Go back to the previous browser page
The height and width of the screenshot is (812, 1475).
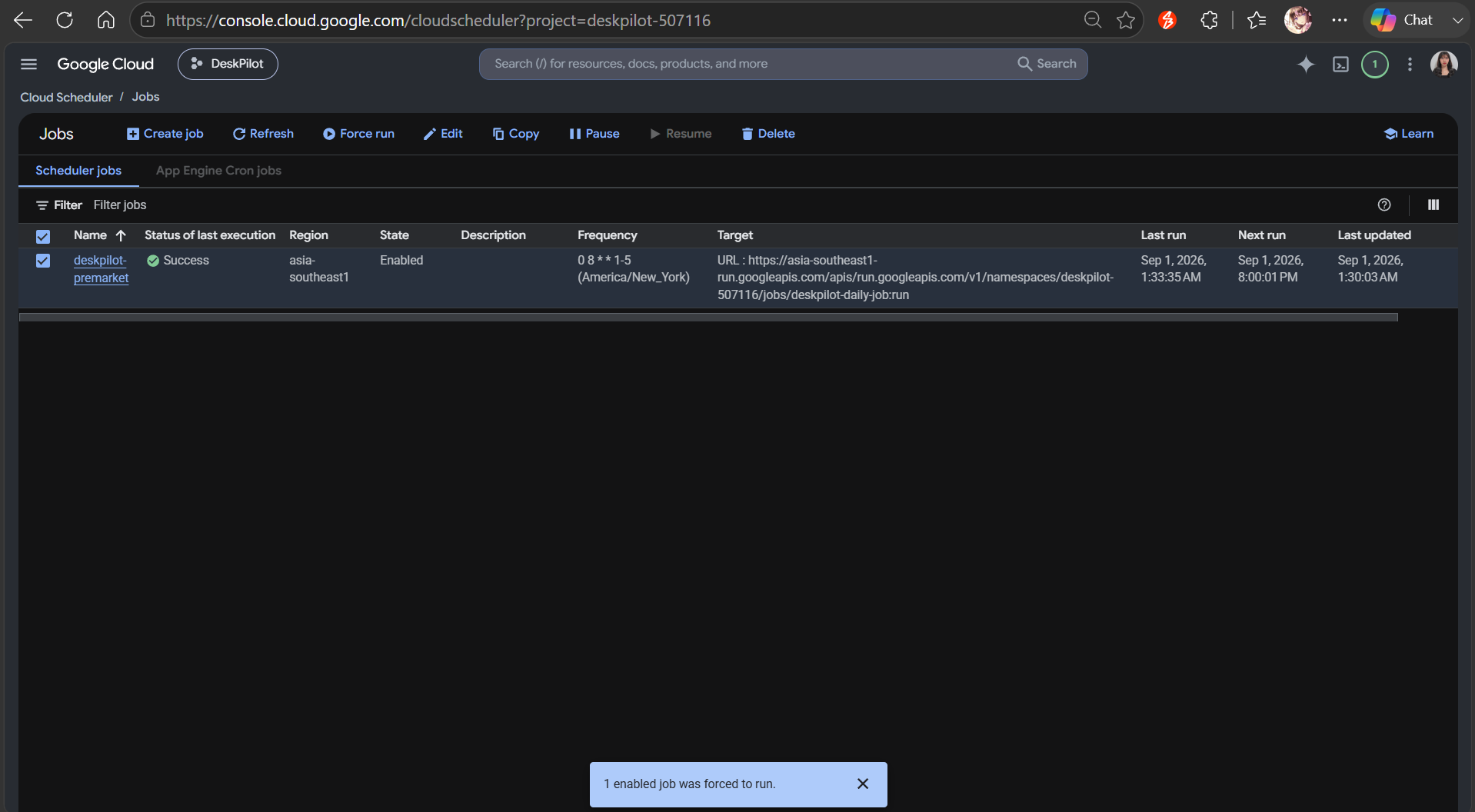[23, 20]
